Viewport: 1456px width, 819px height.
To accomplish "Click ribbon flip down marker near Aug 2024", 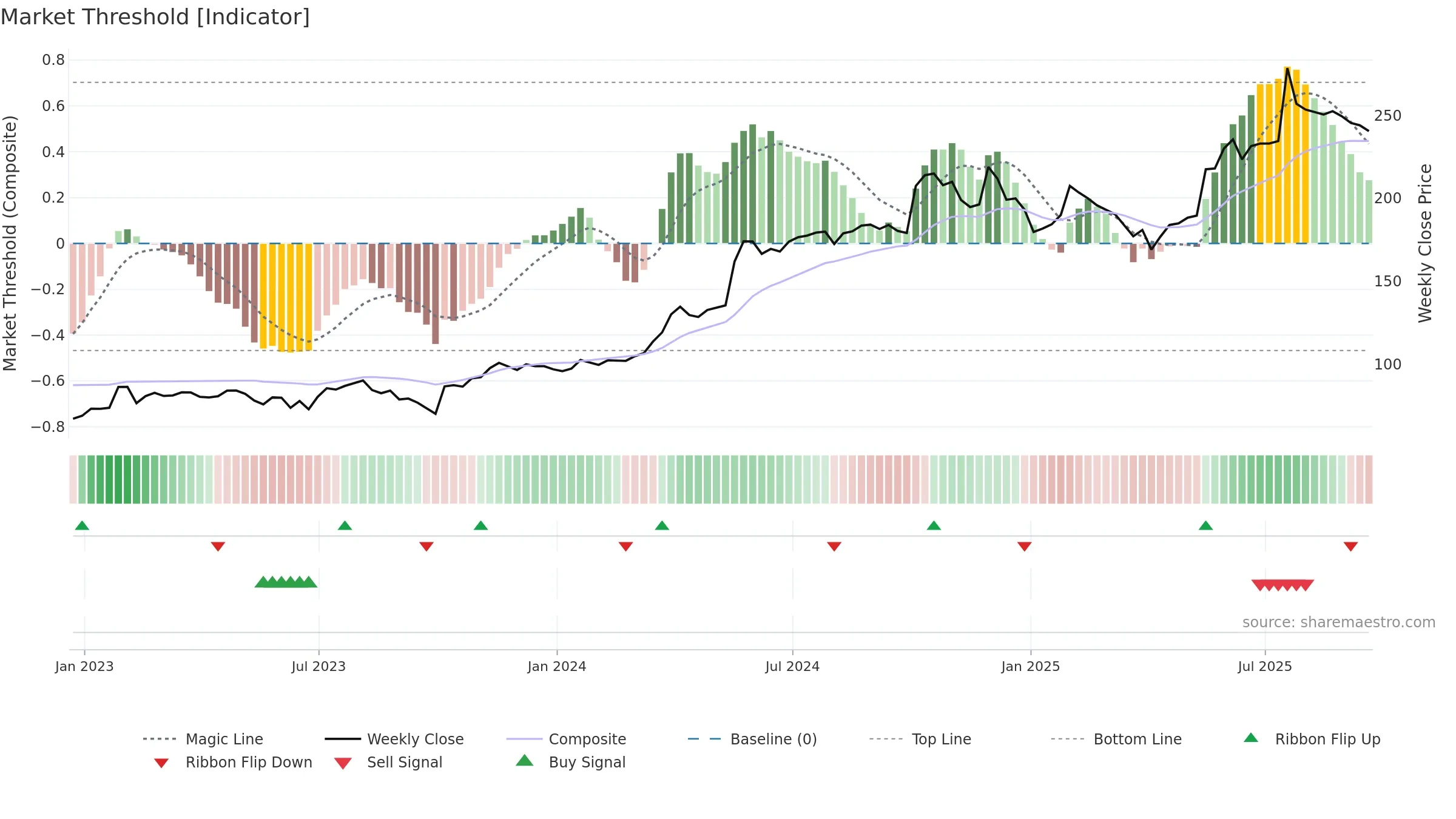I will 834,547.
